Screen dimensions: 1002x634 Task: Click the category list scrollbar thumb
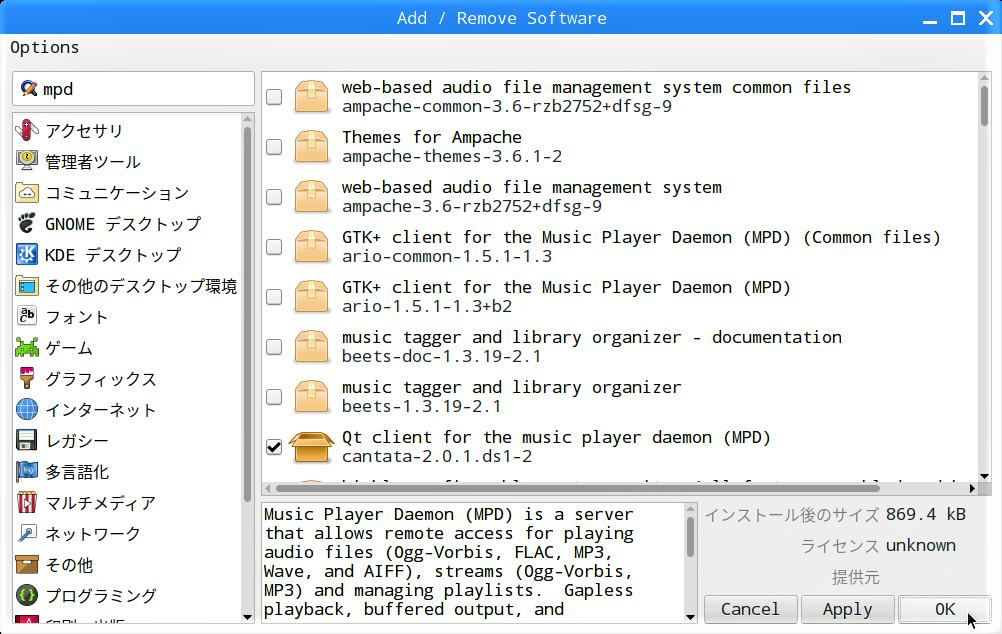247,314
